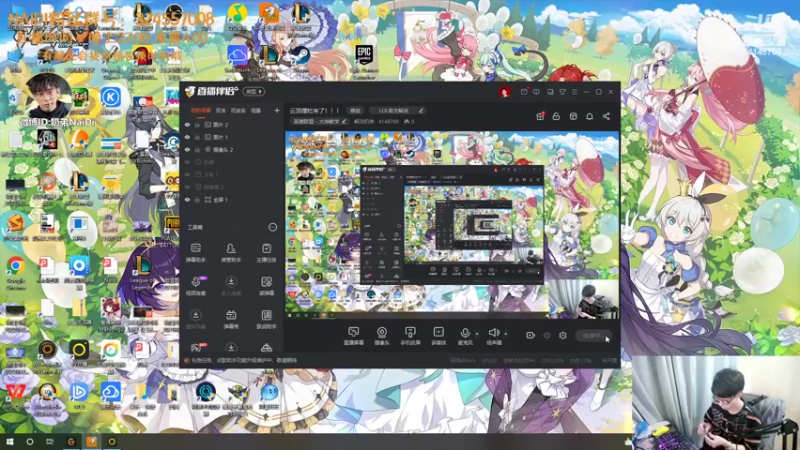Open the red WPS desktop icon
The image size is (800, 450).
pos(15,395)
